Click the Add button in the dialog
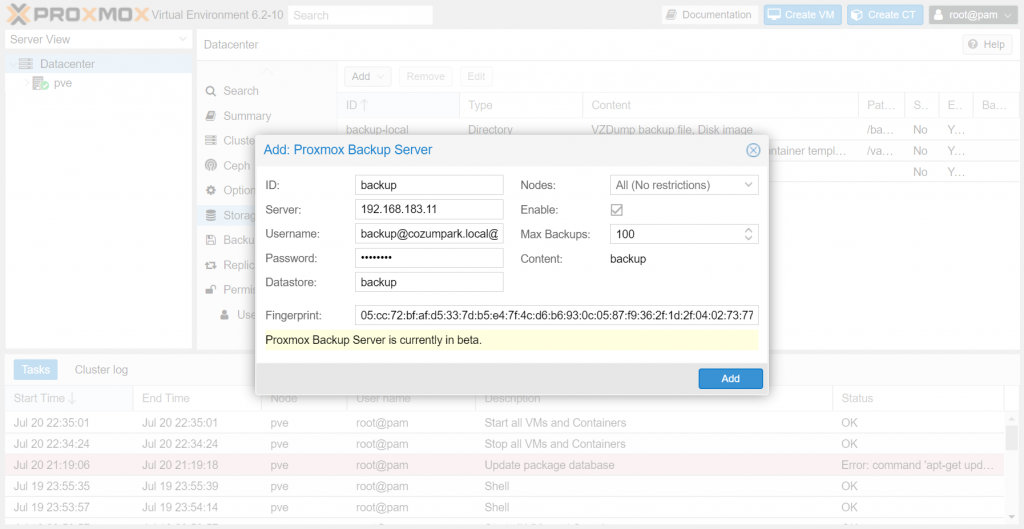Screen dimensions: 1024x529 click(x=730, y=379)
